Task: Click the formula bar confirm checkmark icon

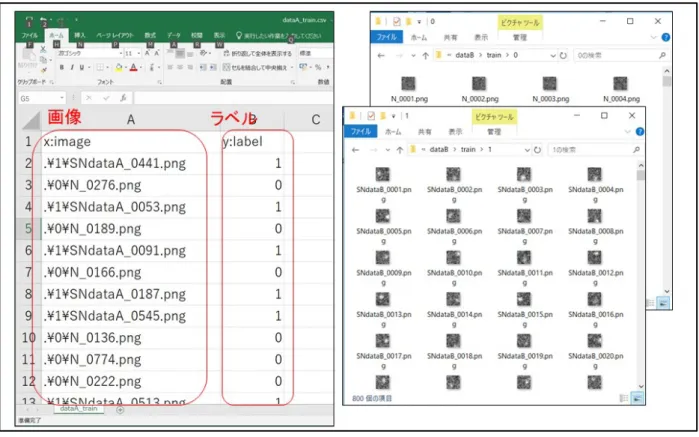Action: click(x=106, y=98)
